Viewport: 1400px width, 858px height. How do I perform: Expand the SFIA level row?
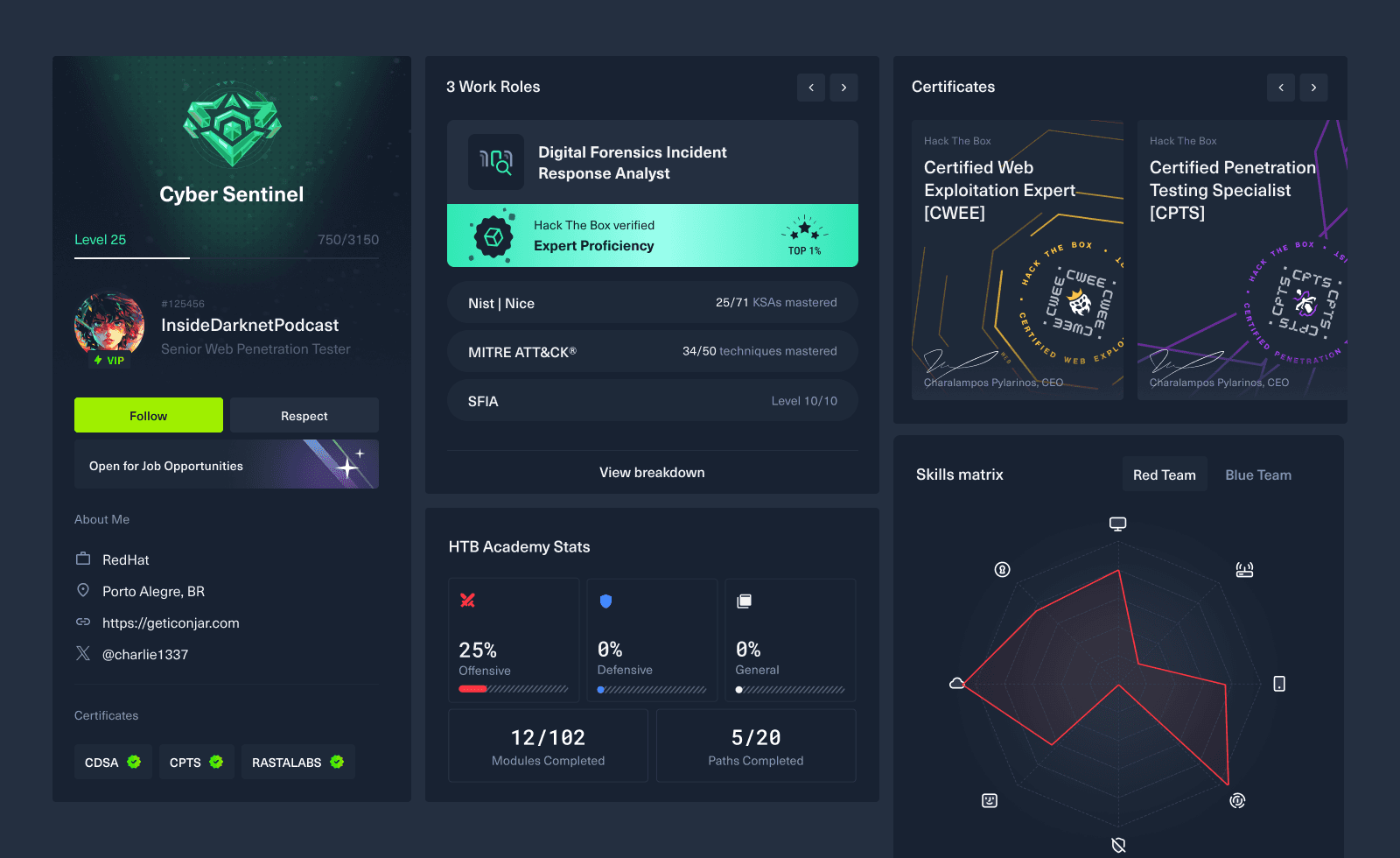tap(653, 400)
